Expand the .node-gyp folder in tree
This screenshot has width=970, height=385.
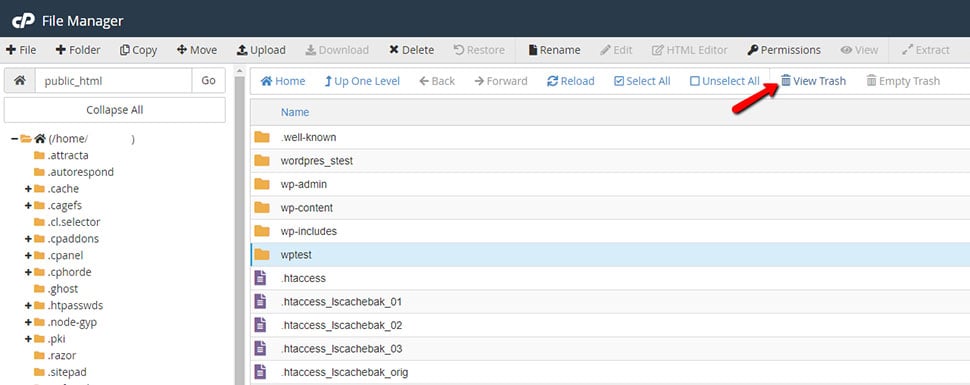(x=28, y=322)
